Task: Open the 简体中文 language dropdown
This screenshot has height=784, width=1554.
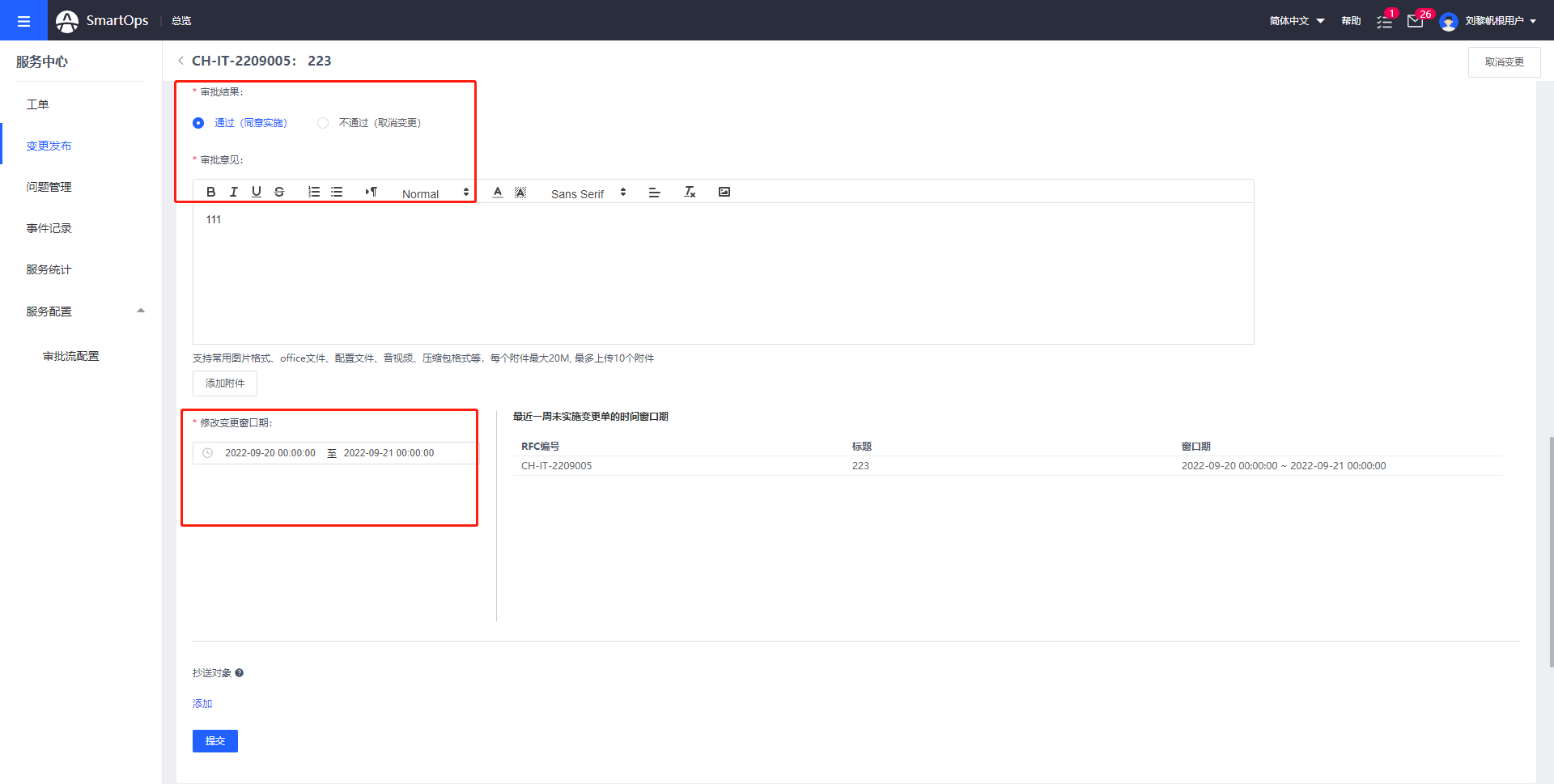Action: pyautogui.click(x=1296, y=21)
